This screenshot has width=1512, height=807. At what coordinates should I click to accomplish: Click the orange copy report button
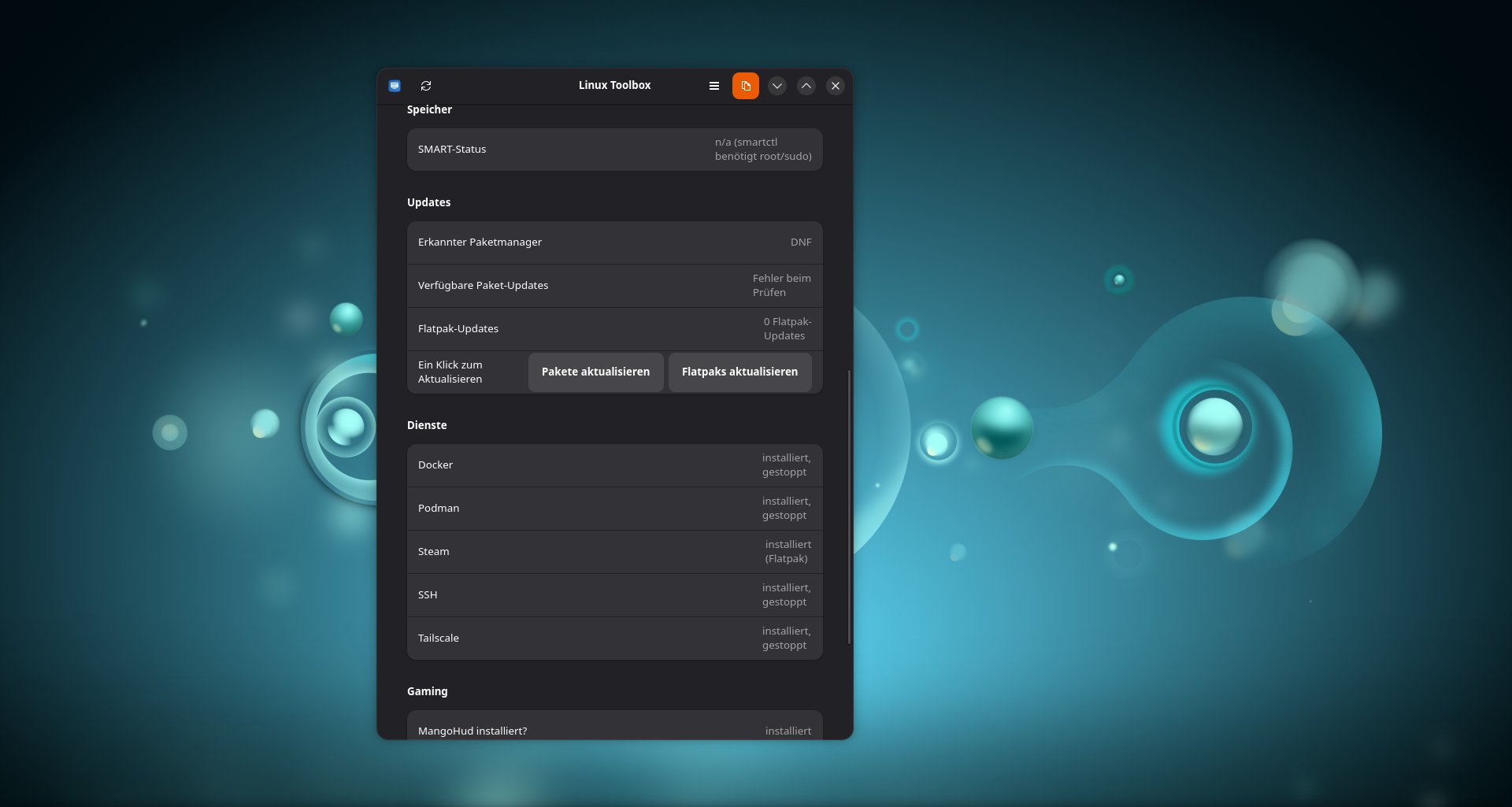(x=746, y=86)
